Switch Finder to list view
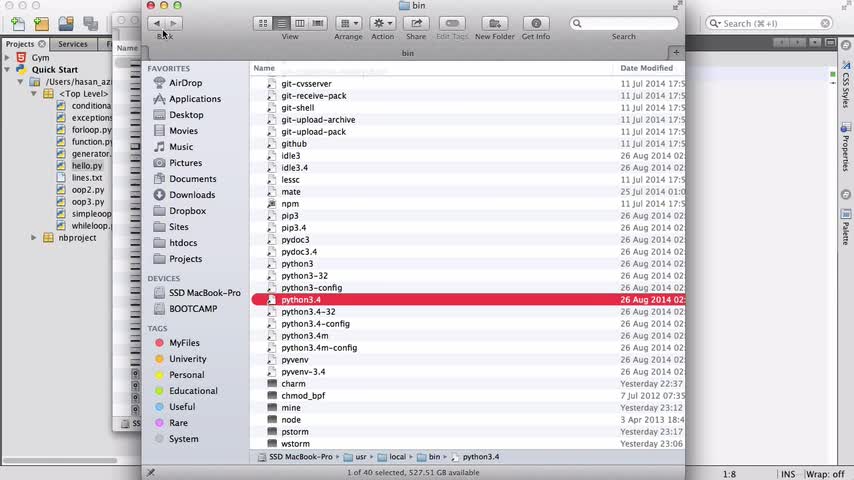The width and height of the screenshot is (854, 480). 282,23
